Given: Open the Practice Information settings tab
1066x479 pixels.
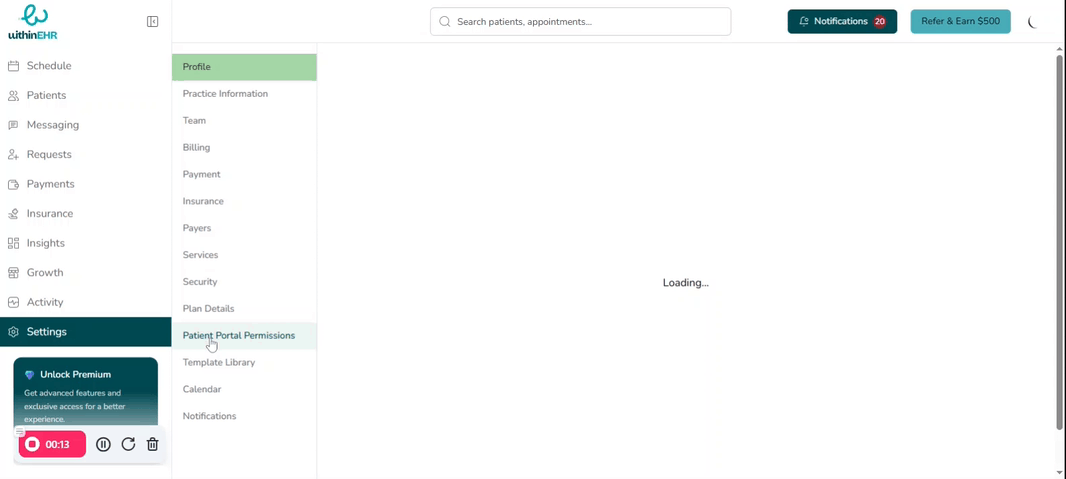Looking at the screenshot, I should [x=225, y=94].
